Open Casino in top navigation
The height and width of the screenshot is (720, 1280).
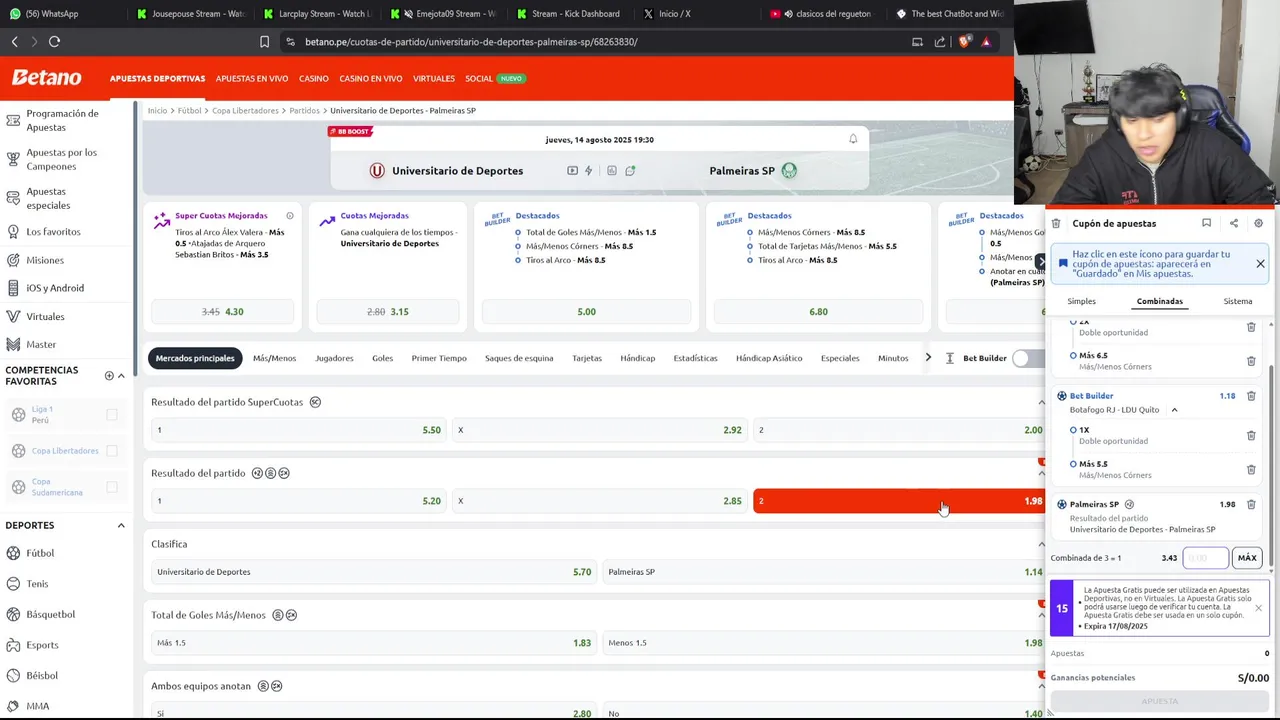[314, 78]
